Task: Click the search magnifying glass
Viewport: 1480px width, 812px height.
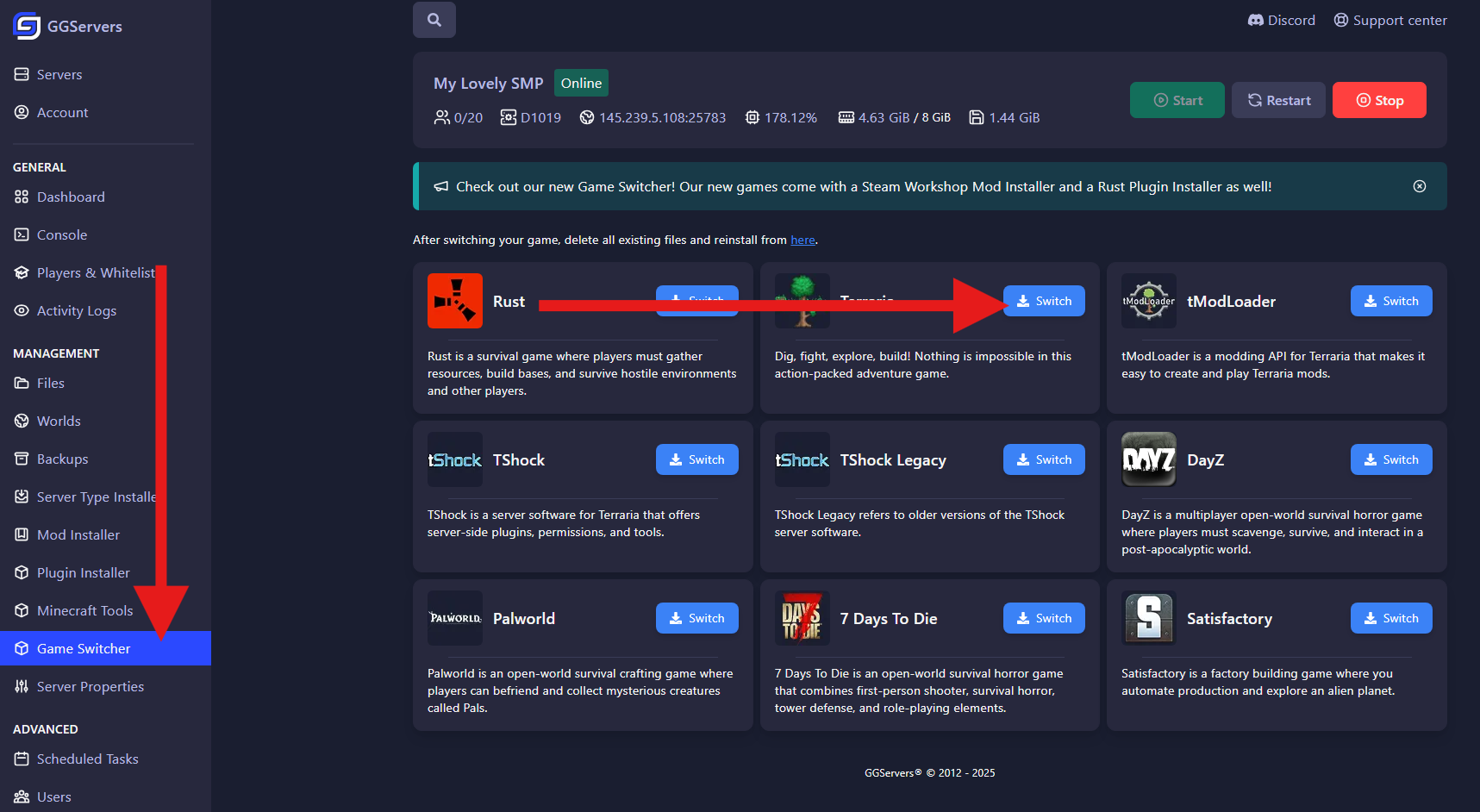Action: [x=434, y=19]
